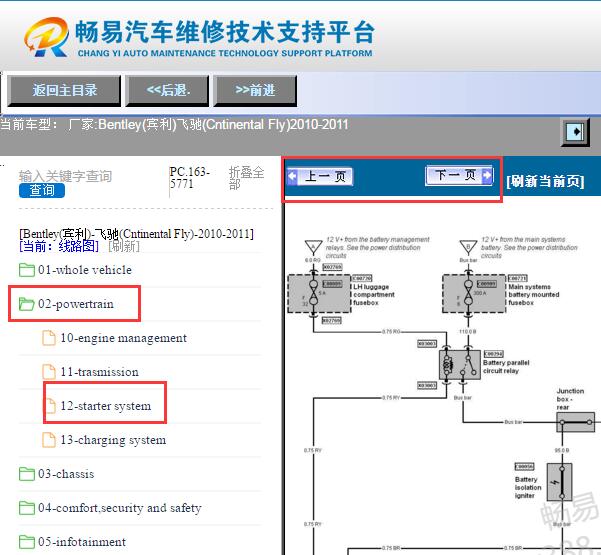Click Battery parallel circuit relay symbol

(x=460, y=365)
